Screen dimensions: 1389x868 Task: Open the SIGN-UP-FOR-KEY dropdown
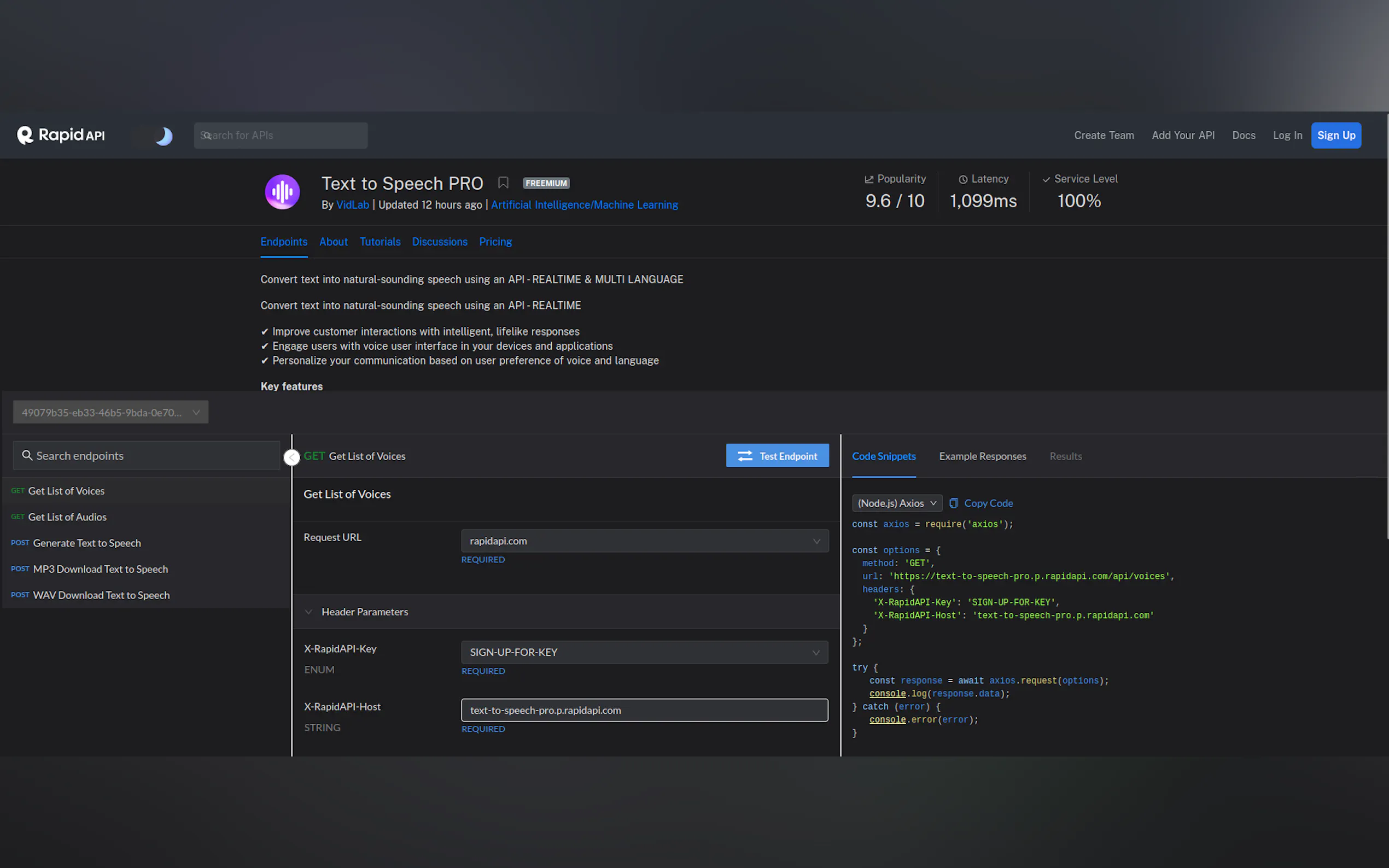tap(644, 653)
